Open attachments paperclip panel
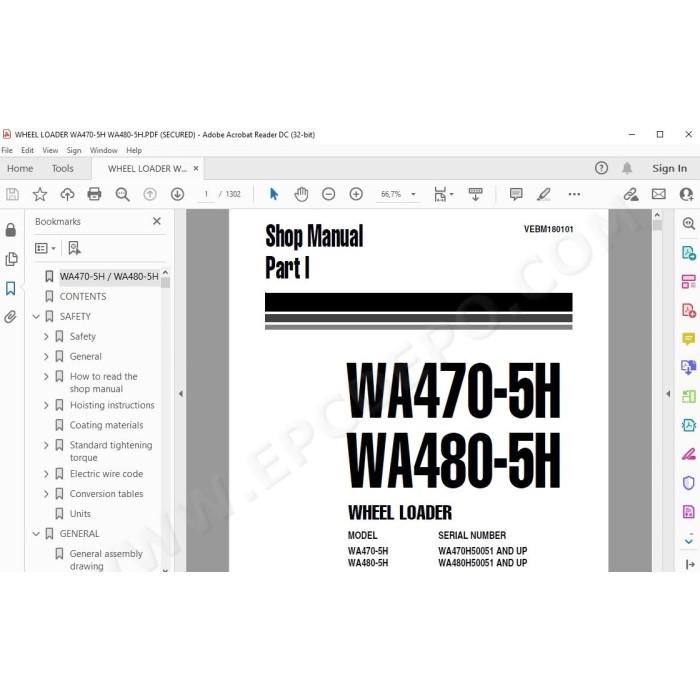Screen dimensions: 700x700 point(11,317)
